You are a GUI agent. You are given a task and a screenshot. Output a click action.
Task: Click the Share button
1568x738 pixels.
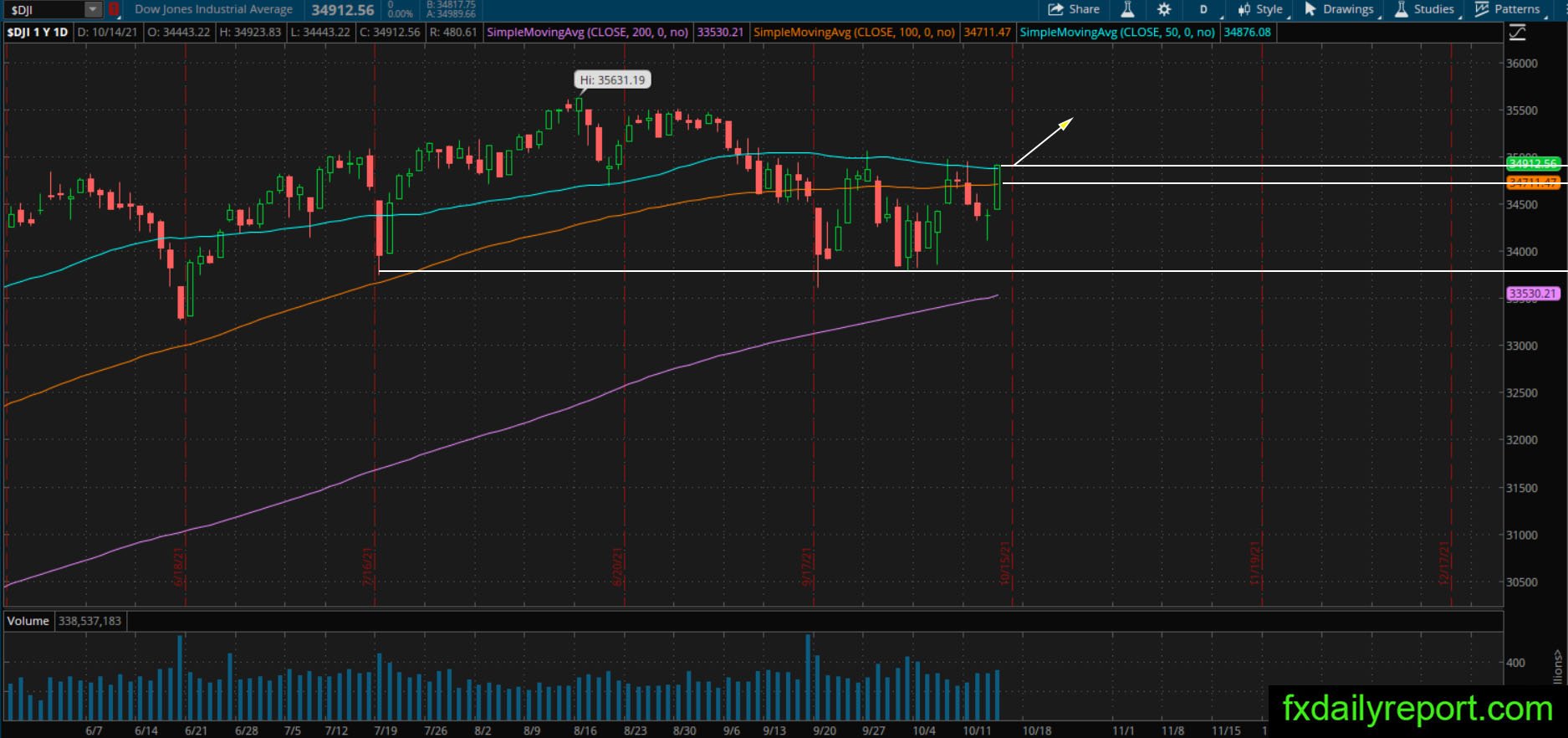point(1074,9)
